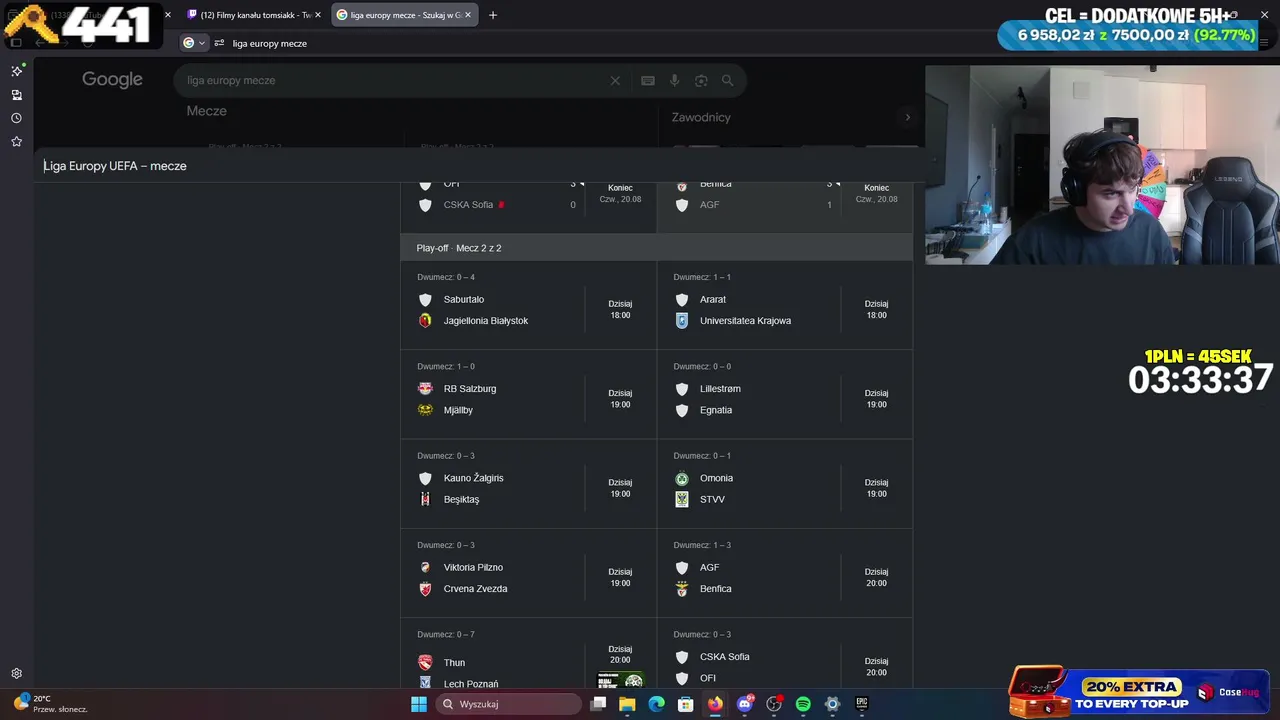1280x720 pixels.
Task: Show next items arrow beside Zawodnicy
Action: [907, 117]
